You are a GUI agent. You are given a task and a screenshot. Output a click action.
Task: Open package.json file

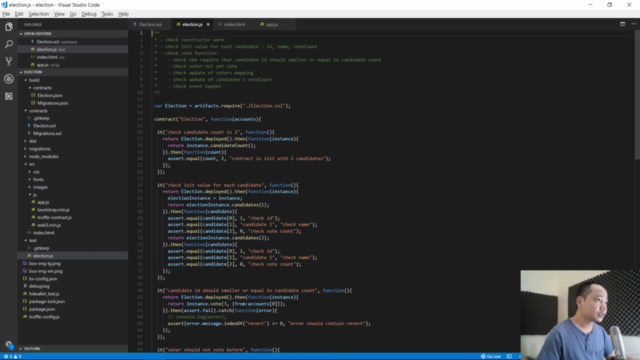(73, 309)
